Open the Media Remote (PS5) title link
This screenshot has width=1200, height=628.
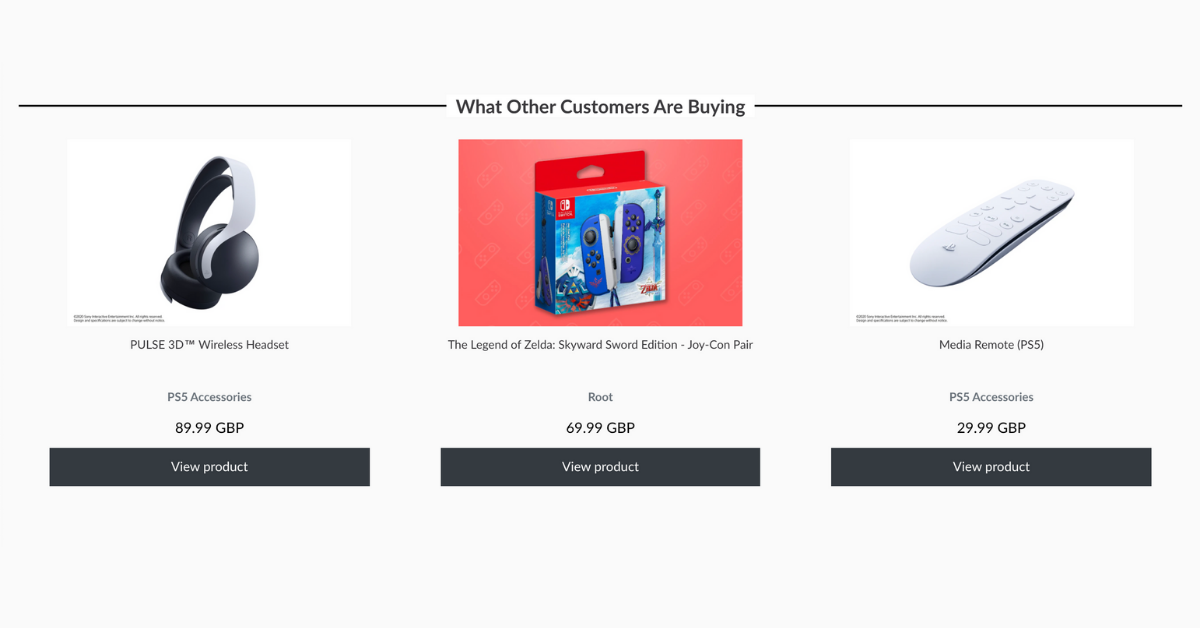(991, 345)
